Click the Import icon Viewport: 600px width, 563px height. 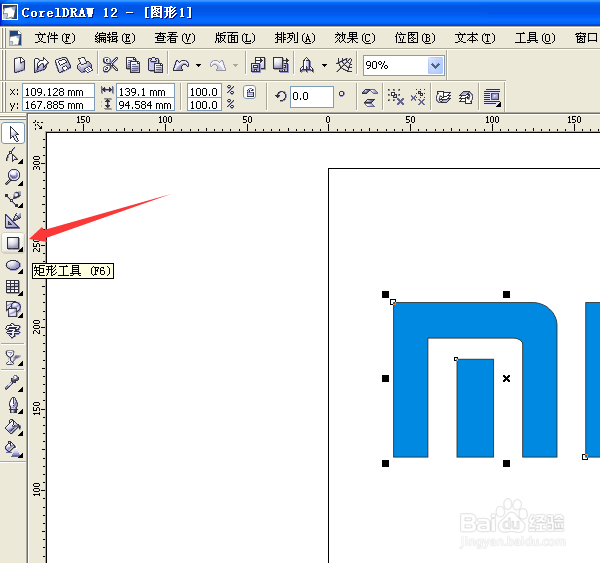click(258, 65)
